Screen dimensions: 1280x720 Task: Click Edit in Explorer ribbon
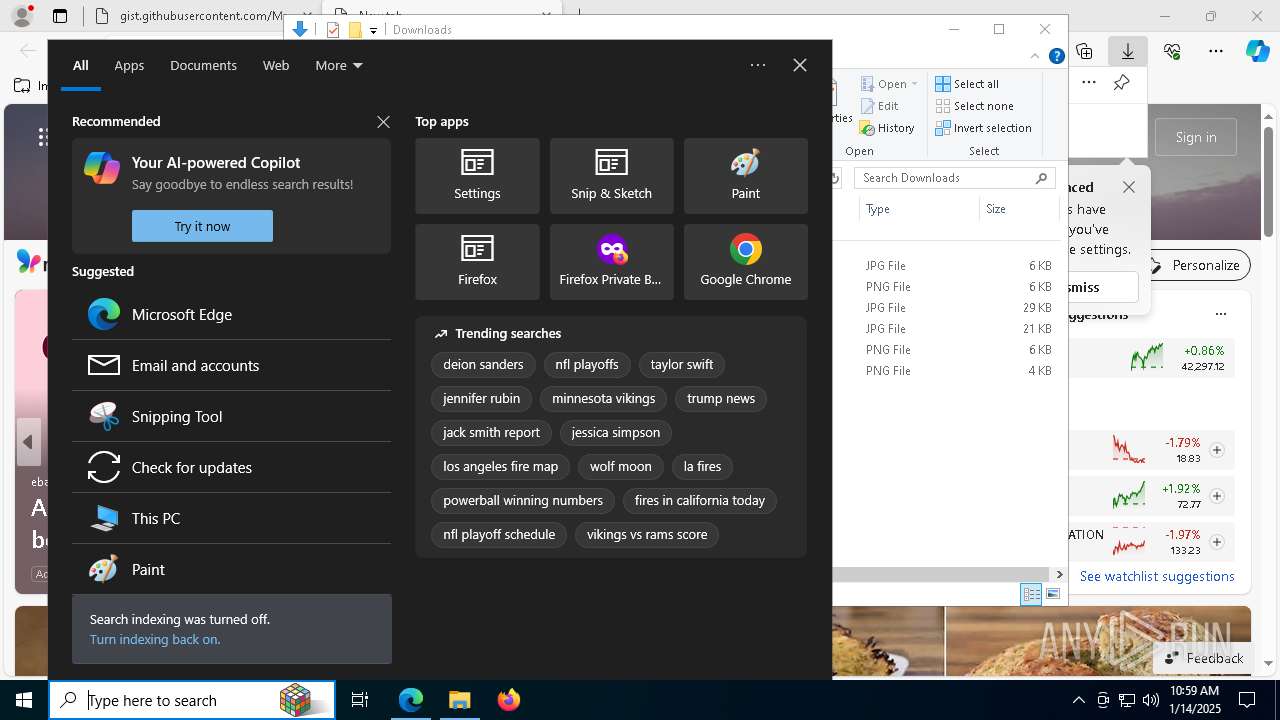[x=880, y=106]
